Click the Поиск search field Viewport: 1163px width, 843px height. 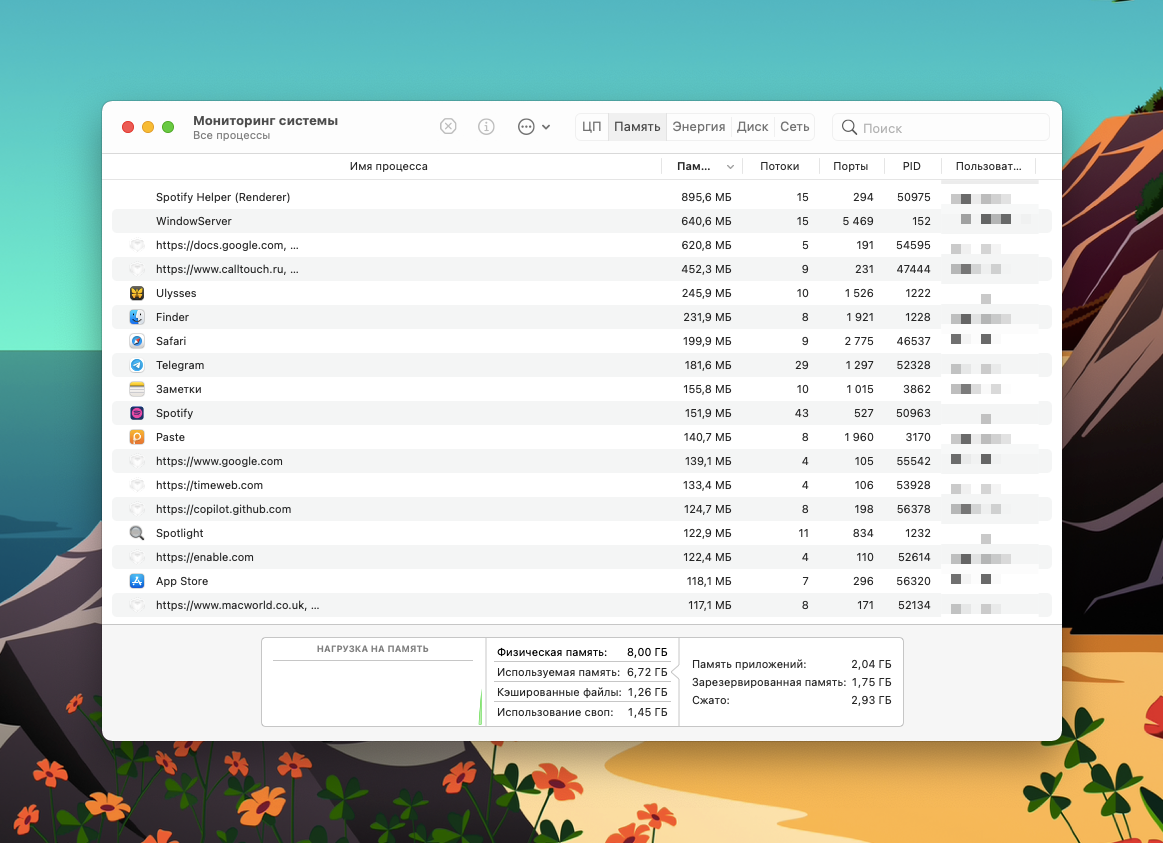pos(940,128)
